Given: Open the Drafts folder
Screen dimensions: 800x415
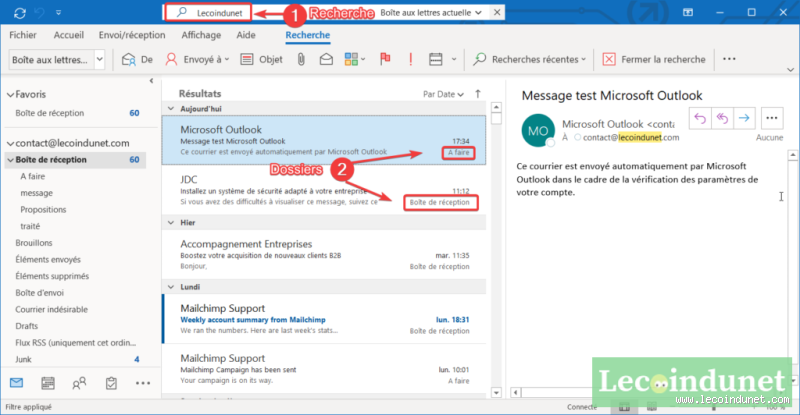Looking at the screenshot, I should pos(27,326).
